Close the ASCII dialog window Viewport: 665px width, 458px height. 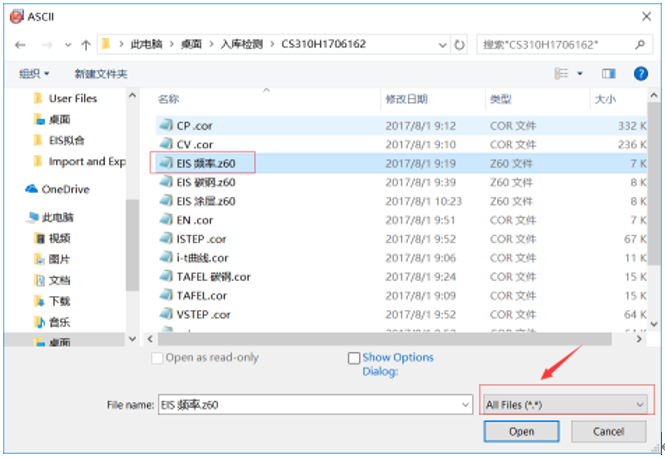[x=646, y=17]
